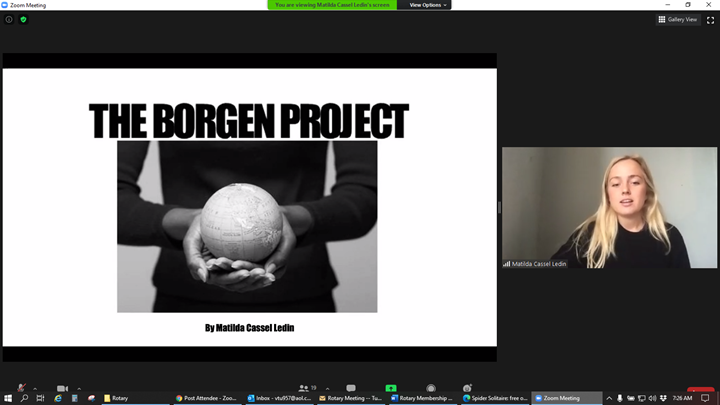
Task: Open the Participants panel
Action: tap(304, 388)
